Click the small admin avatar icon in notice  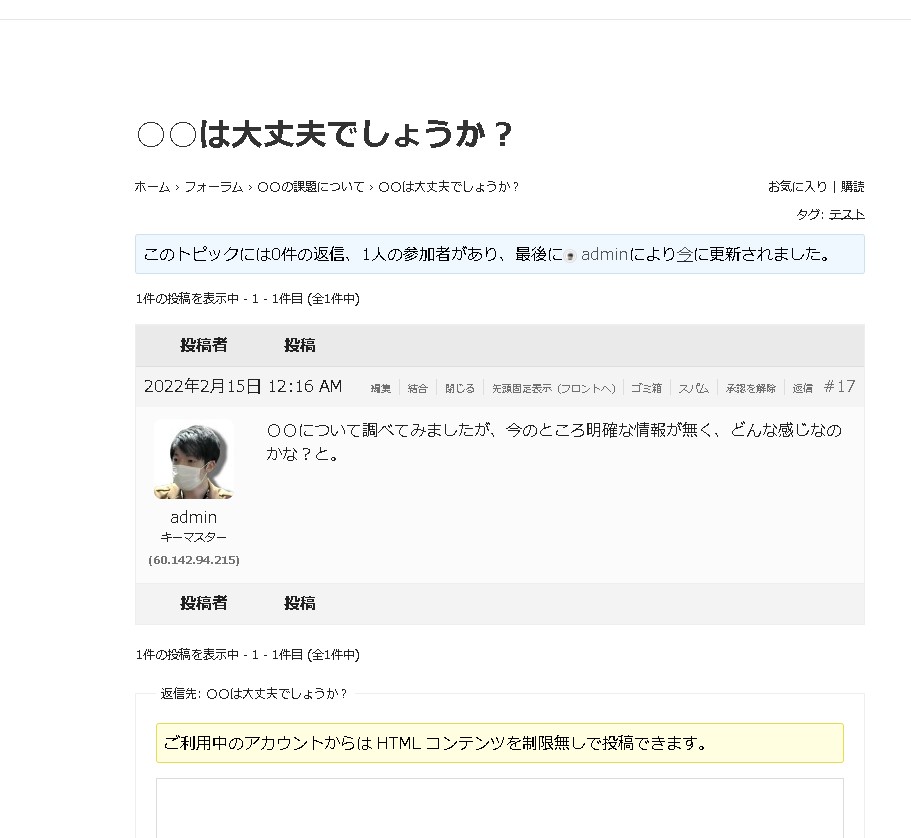(x=570, y=255)
